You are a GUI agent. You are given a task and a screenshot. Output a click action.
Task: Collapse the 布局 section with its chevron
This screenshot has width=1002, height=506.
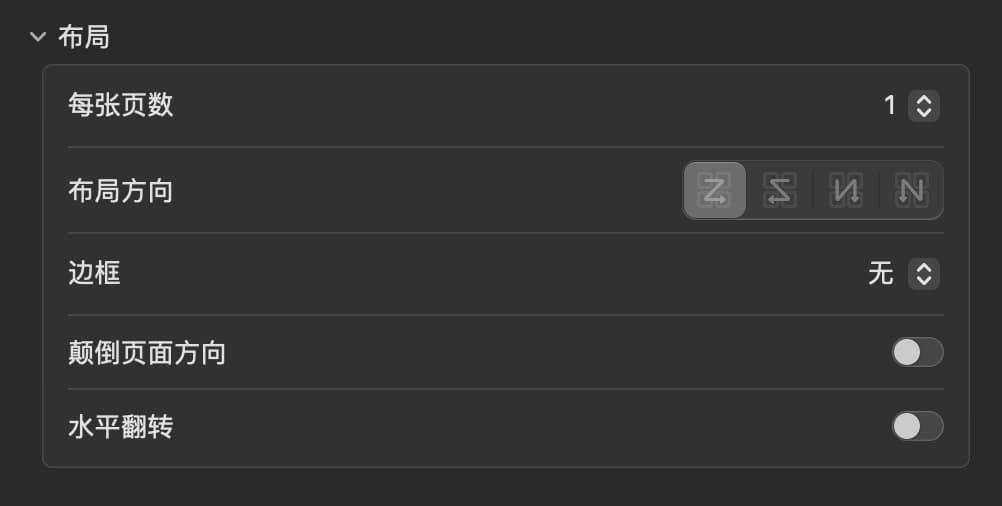[x=38, y=37]
